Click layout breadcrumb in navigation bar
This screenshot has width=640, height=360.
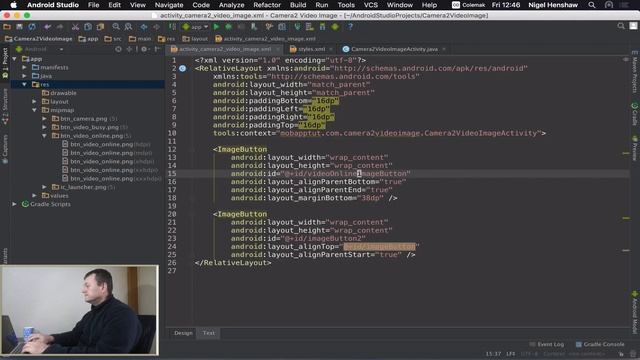pyautogui.click(x=195, y=39)
